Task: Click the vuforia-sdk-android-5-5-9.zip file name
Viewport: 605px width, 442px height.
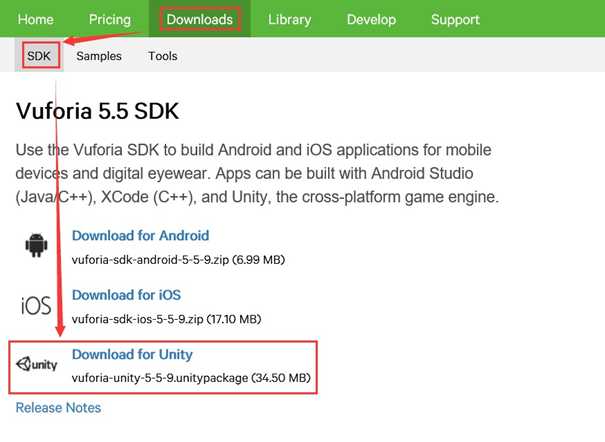Action: (150, 259)
